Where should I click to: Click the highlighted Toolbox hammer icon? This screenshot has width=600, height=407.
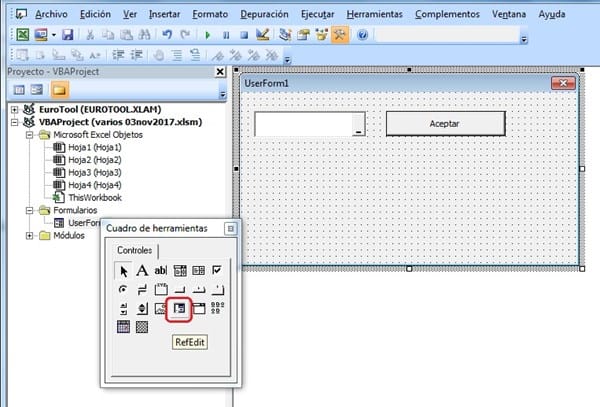tap(340, 35)
